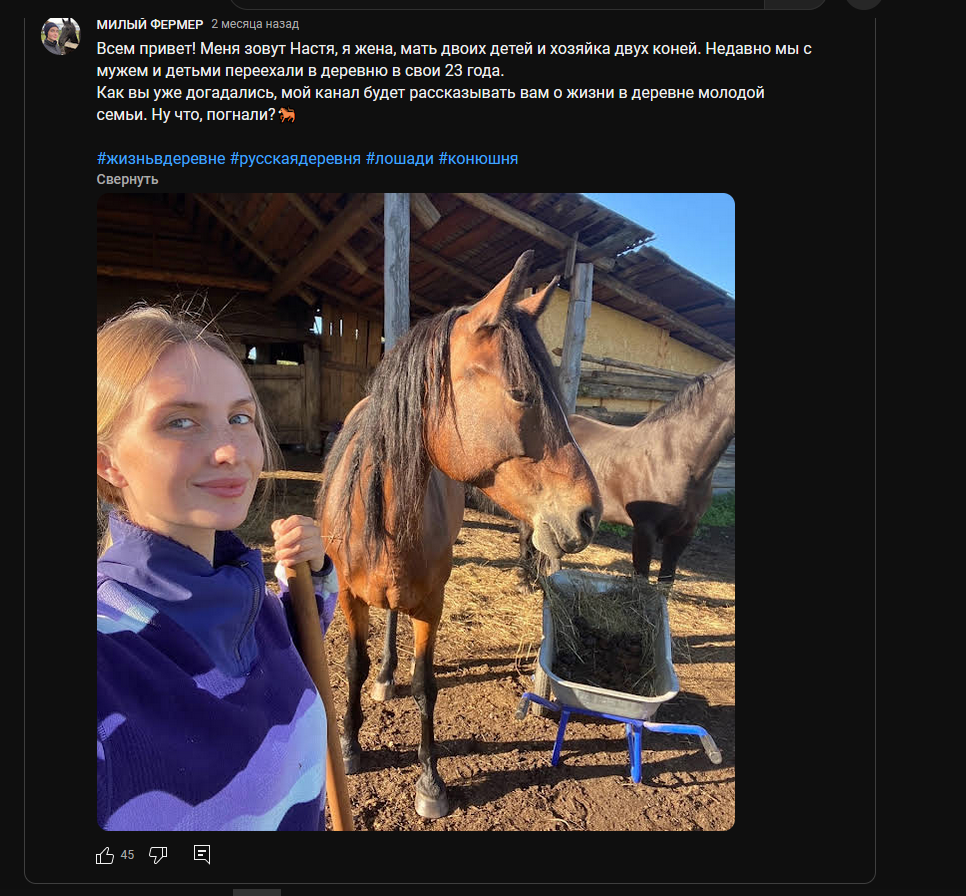The image size is (966, 896).
Task: Open the post comments icon
Action: [x=202, y=855]
